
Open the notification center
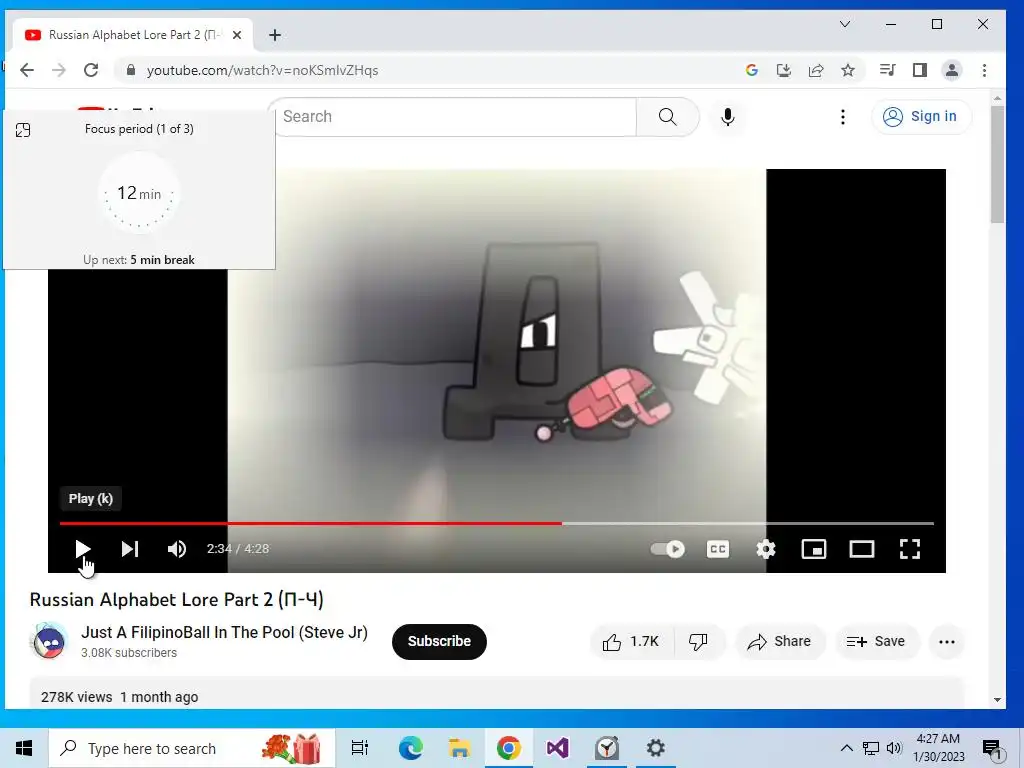click(992, 749)
